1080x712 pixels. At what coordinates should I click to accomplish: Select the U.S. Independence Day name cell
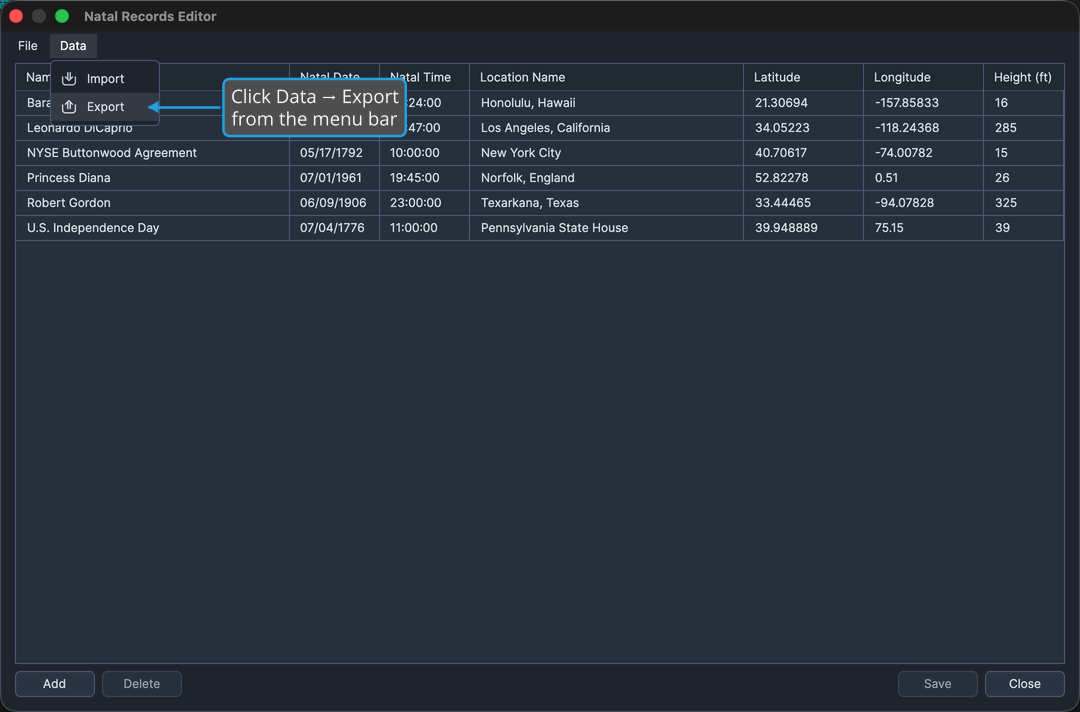[152, 228]
